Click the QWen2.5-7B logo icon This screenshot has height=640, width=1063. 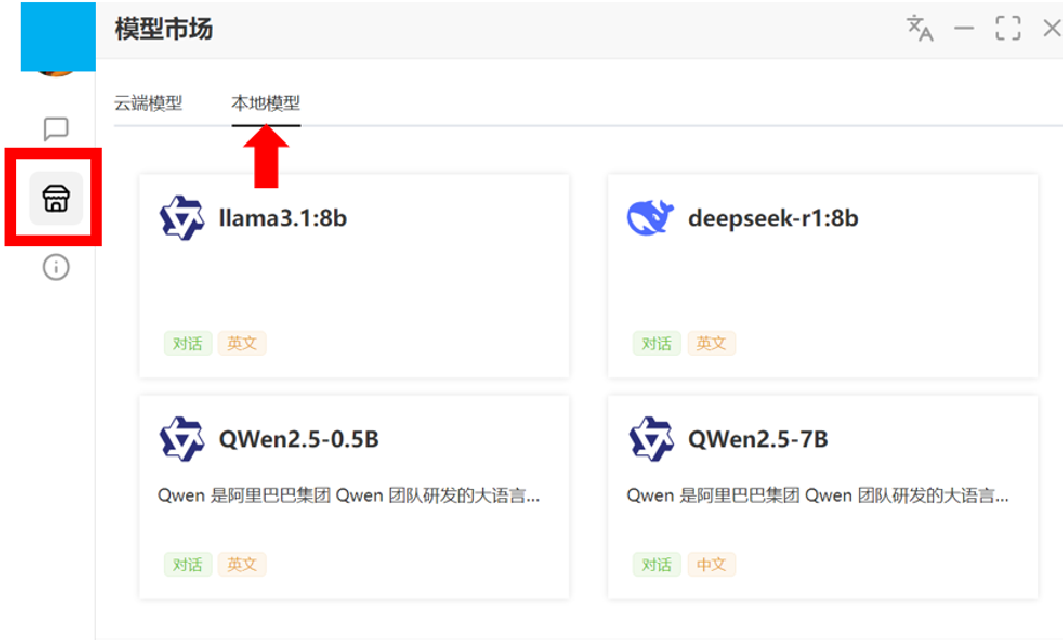(x=651, y=439)
